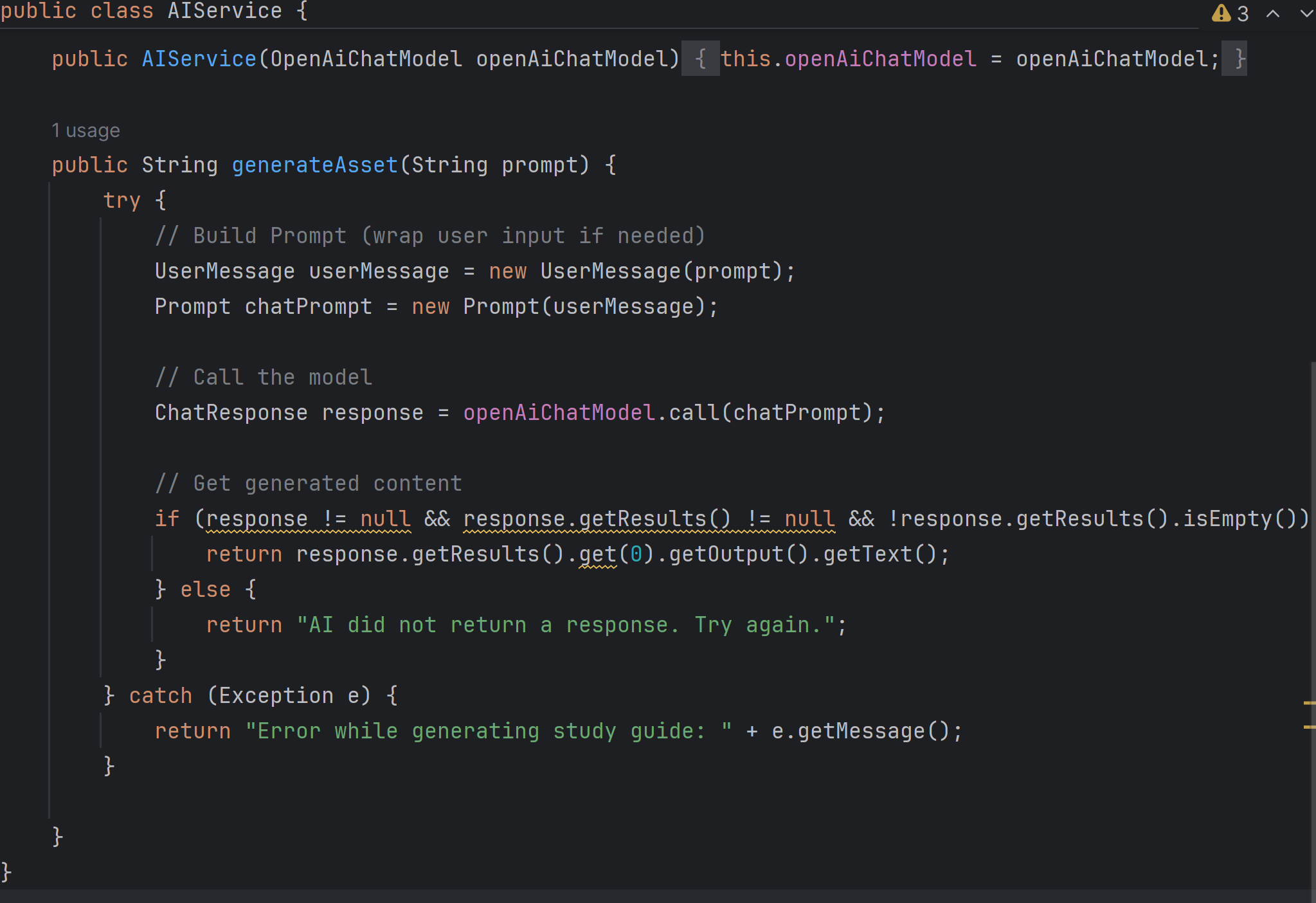Place caret on AIService constructor name

click(x=199, y=59)
